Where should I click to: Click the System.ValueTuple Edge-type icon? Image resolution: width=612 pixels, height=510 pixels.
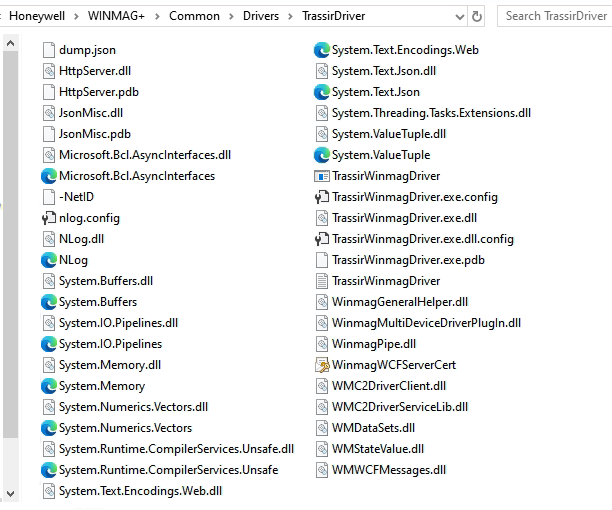[x=322, y=155]
